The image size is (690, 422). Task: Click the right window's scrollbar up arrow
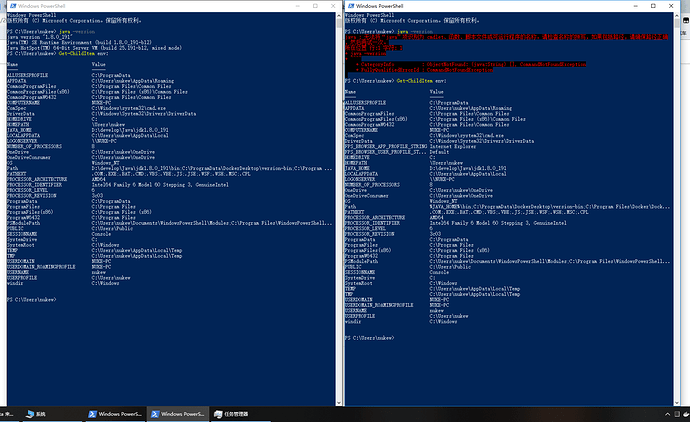[x=677, y=15]
